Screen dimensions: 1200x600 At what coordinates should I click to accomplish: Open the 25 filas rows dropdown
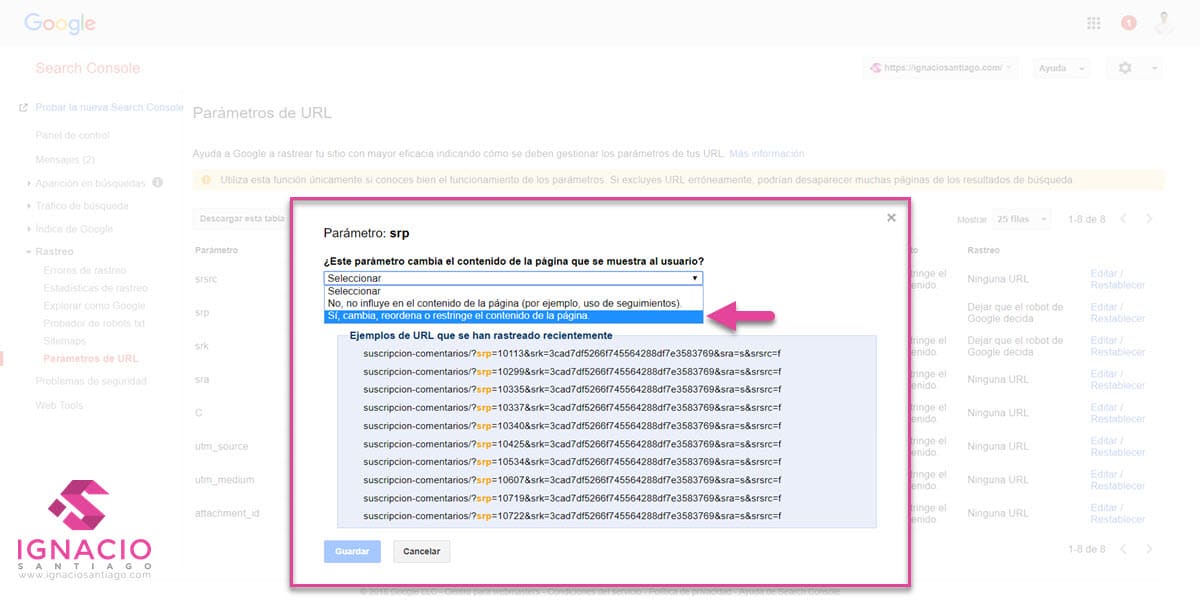point(1022,219)
